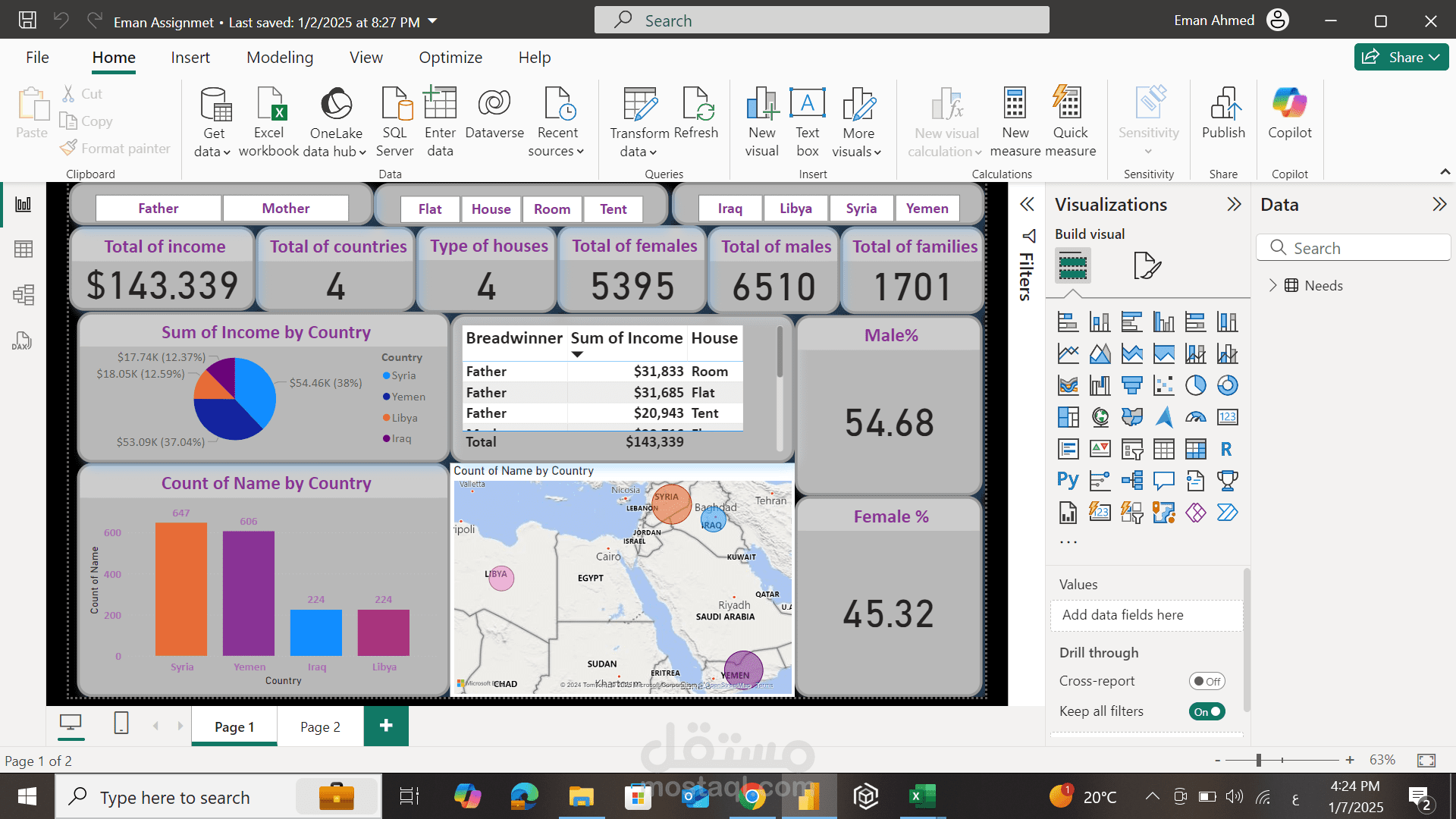Collapse the Visualizations pane
This screenshot has height=819, width=1456.
click(1234, 204)
